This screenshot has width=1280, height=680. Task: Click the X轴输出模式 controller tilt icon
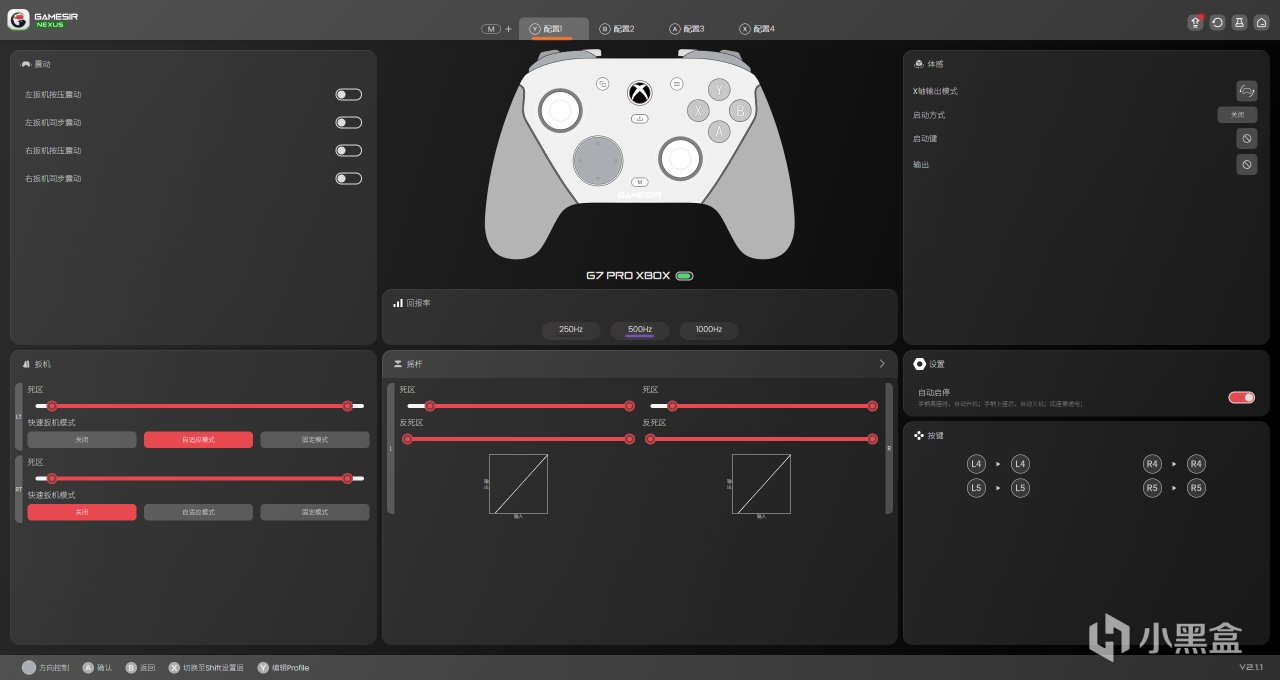[1246, 91]
